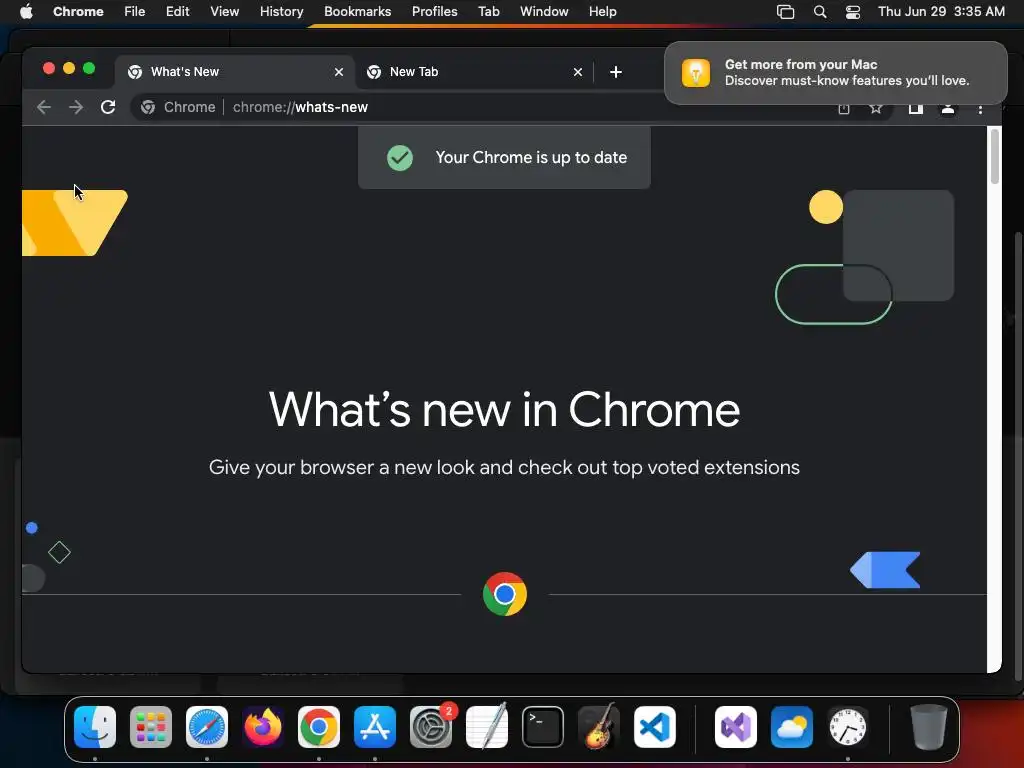This screenshot has width=1024, height=768.
Task: Open the Profiles menu
Action: [434, 12]
